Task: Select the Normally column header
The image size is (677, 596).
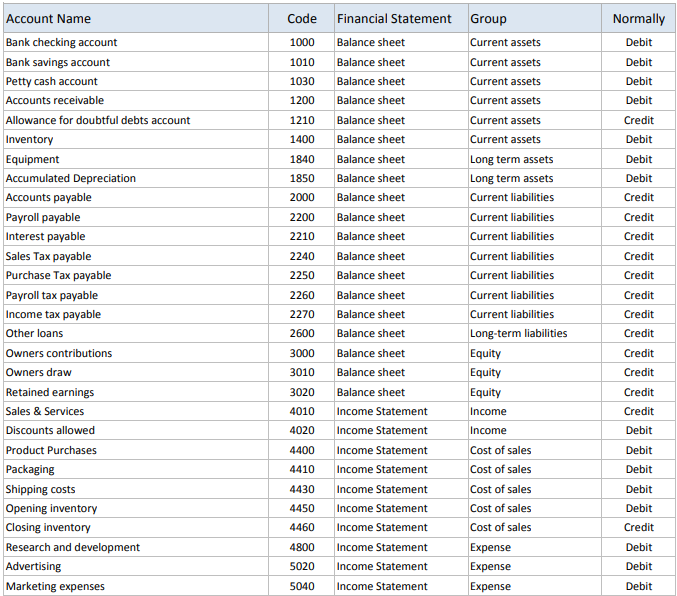Action: 639,19
